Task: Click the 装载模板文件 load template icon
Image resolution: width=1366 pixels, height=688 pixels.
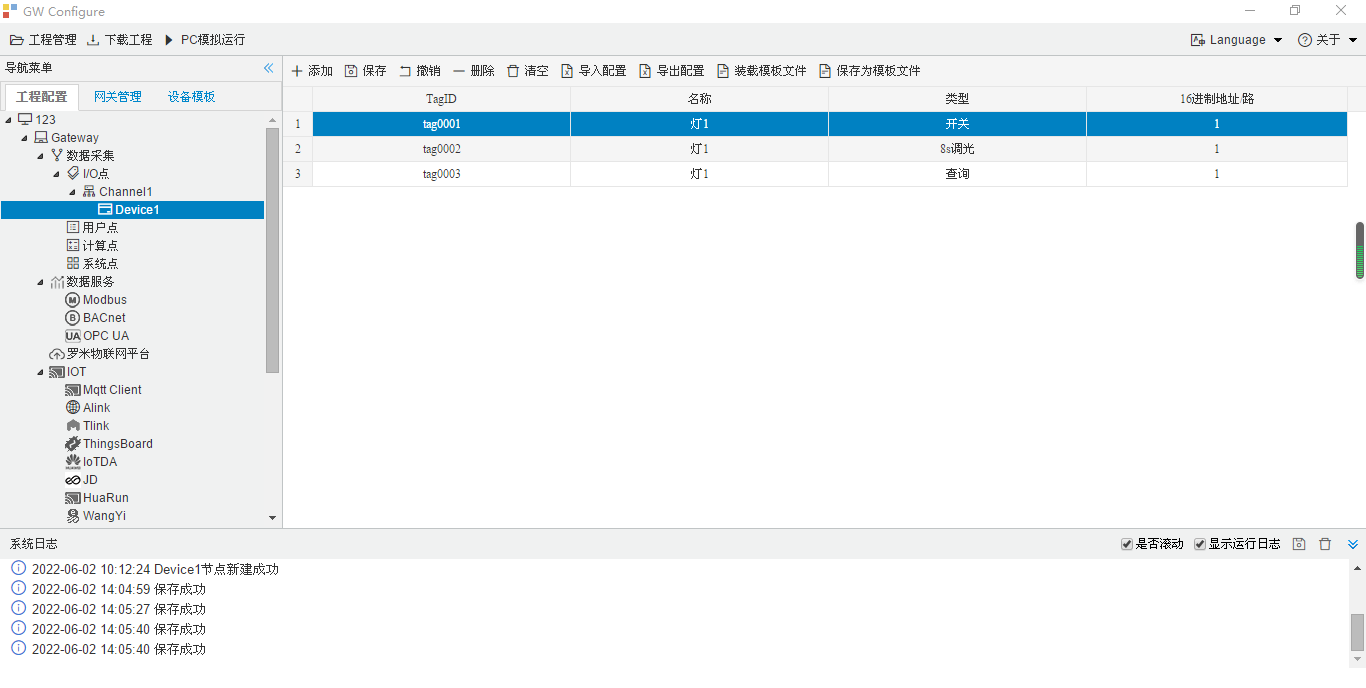Action: tap(723, 71)
